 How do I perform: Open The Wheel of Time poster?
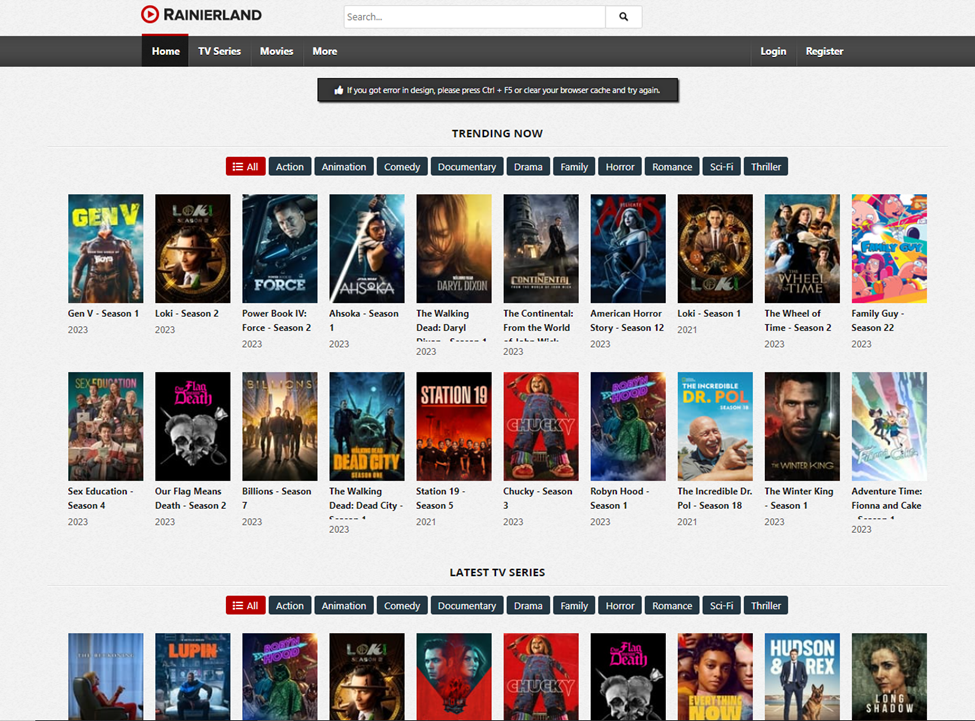tap(802, 249)
